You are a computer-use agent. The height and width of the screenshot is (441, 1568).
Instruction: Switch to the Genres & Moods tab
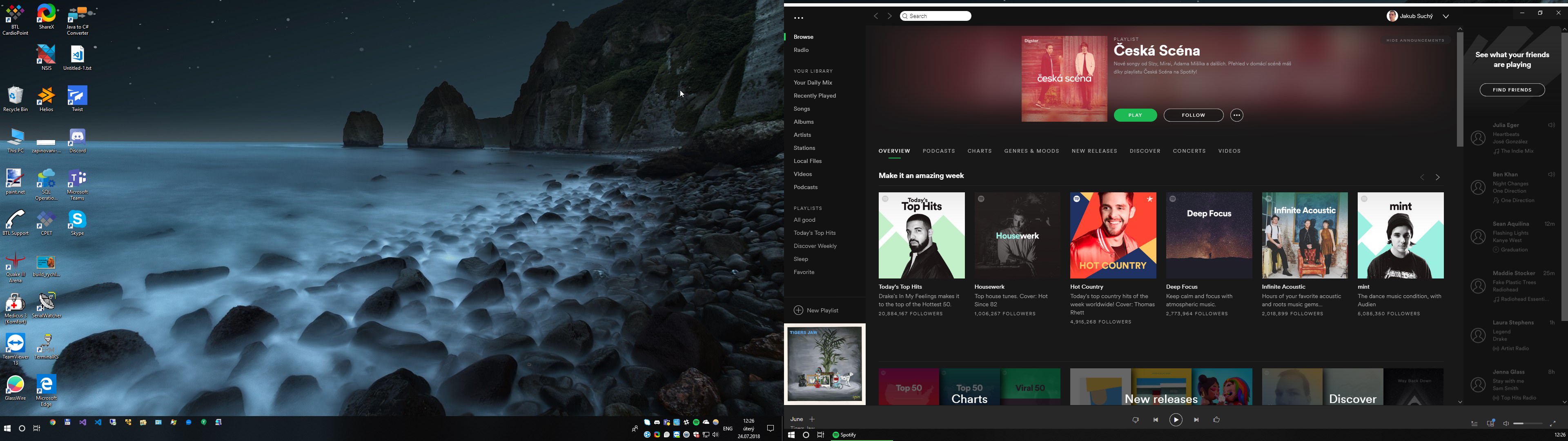1031,151
